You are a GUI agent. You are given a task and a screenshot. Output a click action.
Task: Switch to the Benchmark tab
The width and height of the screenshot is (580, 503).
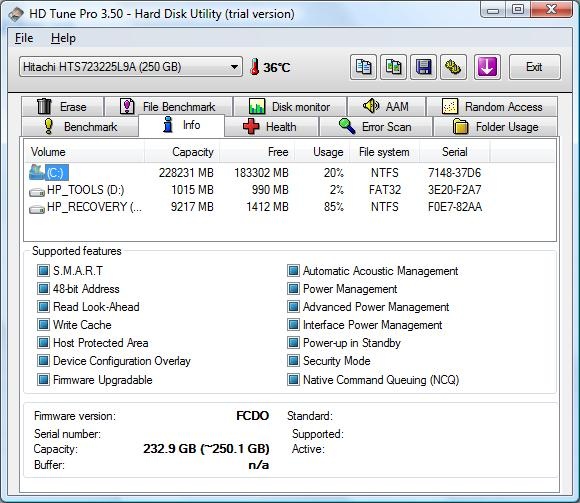pos(80,126)
